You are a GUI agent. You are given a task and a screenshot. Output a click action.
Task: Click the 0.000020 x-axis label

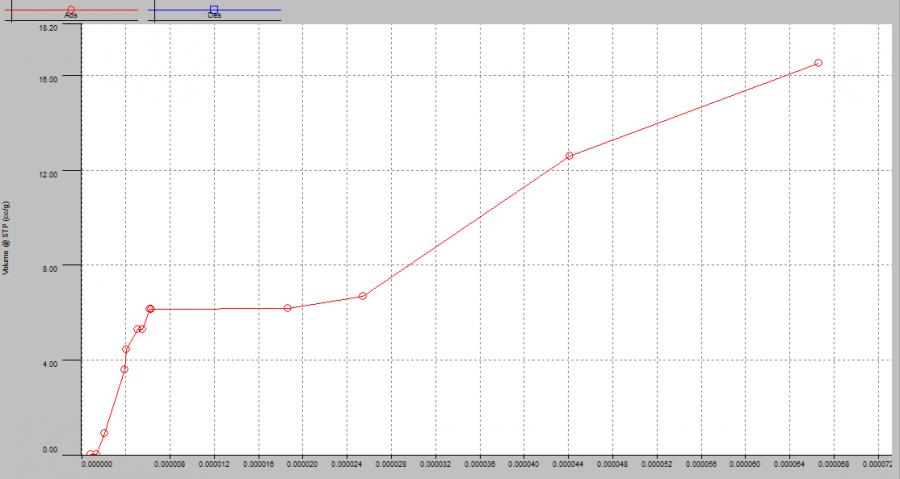tap(302, 464)
